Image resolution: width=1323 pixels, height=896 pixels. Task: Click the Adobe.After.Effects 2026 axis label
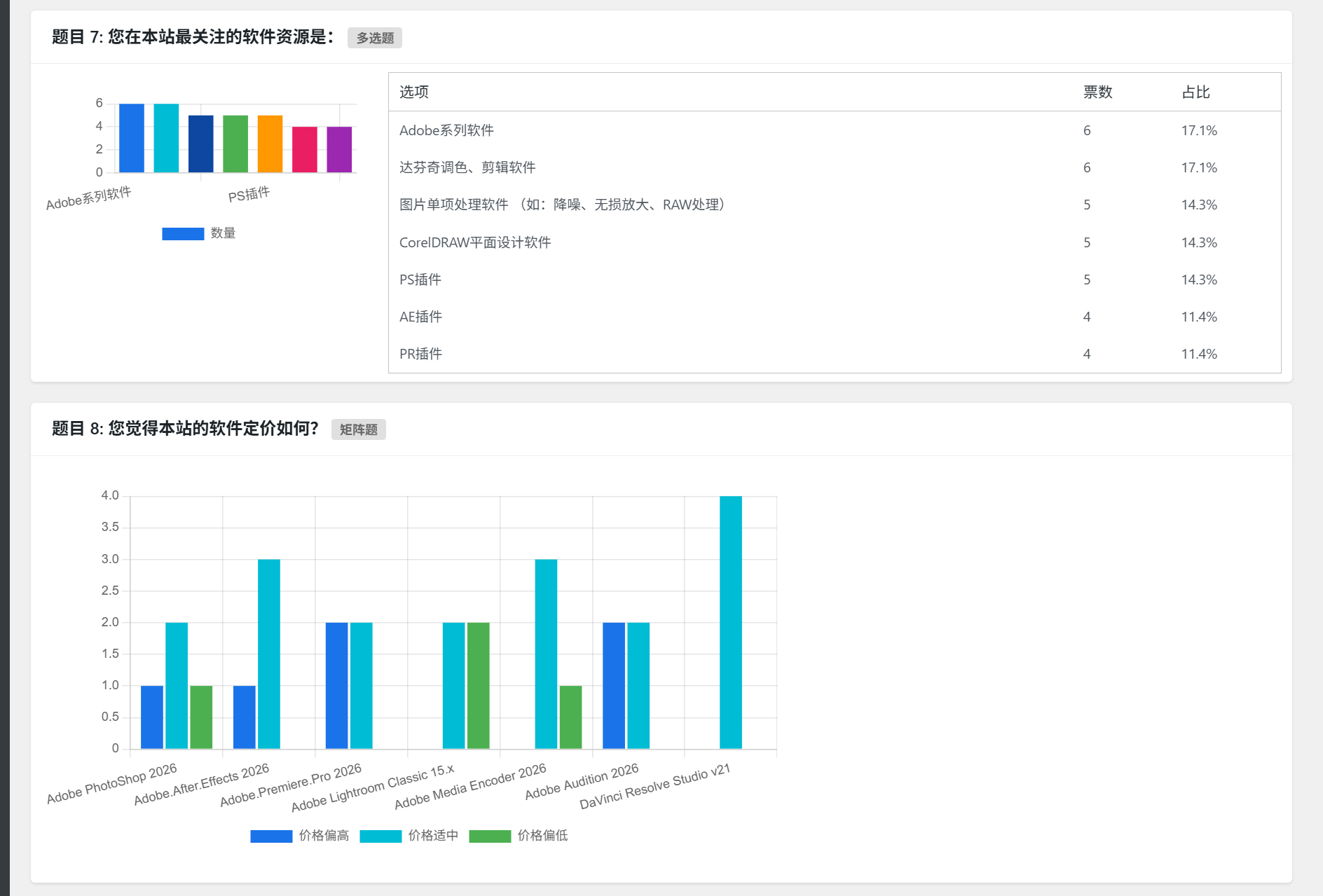[202, 784]
